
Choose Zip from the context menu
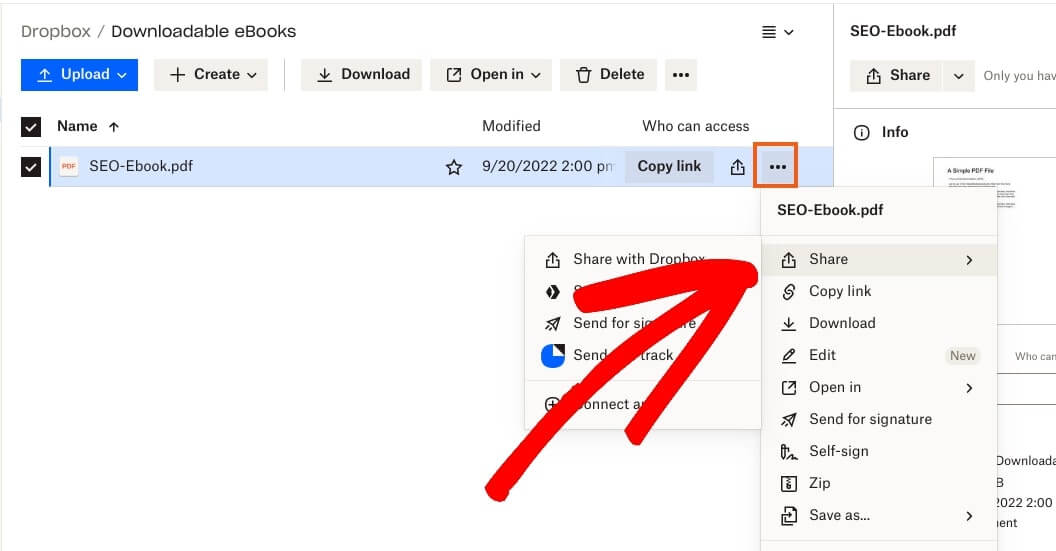(878, 483)
